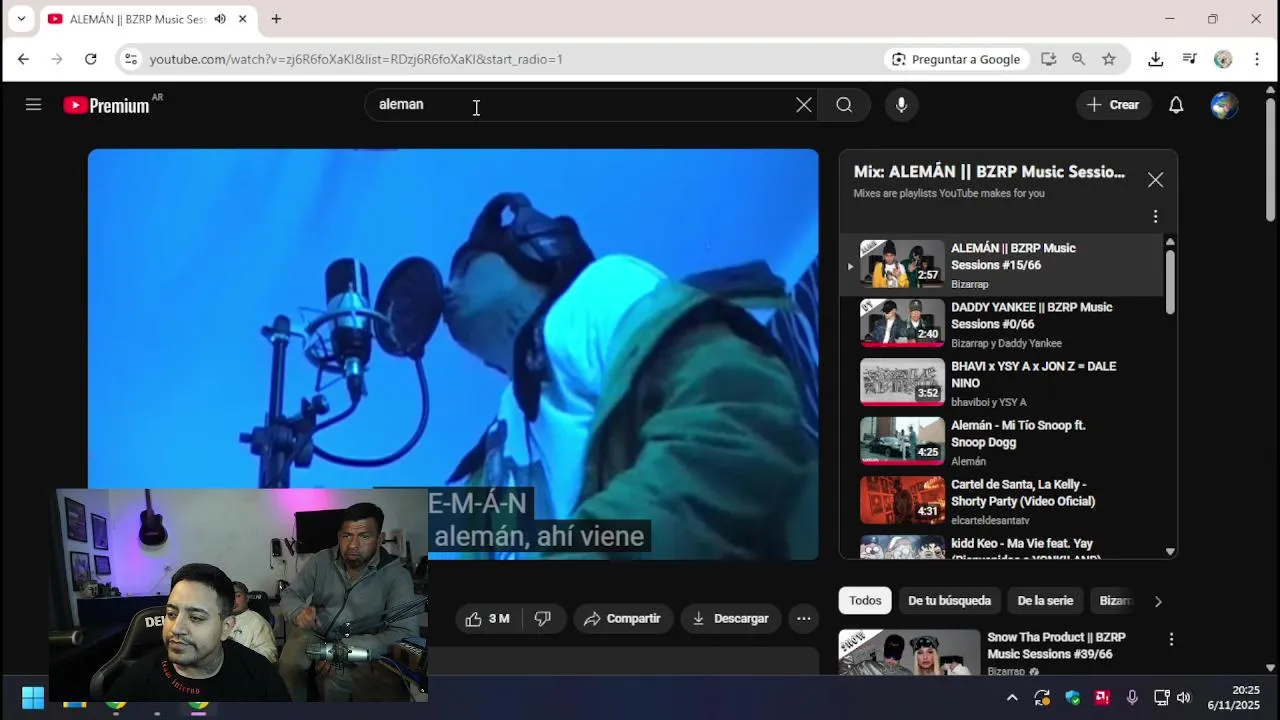Open the Chrome three-dot menu
1280x720 pixels.
tap(1257, 59)
